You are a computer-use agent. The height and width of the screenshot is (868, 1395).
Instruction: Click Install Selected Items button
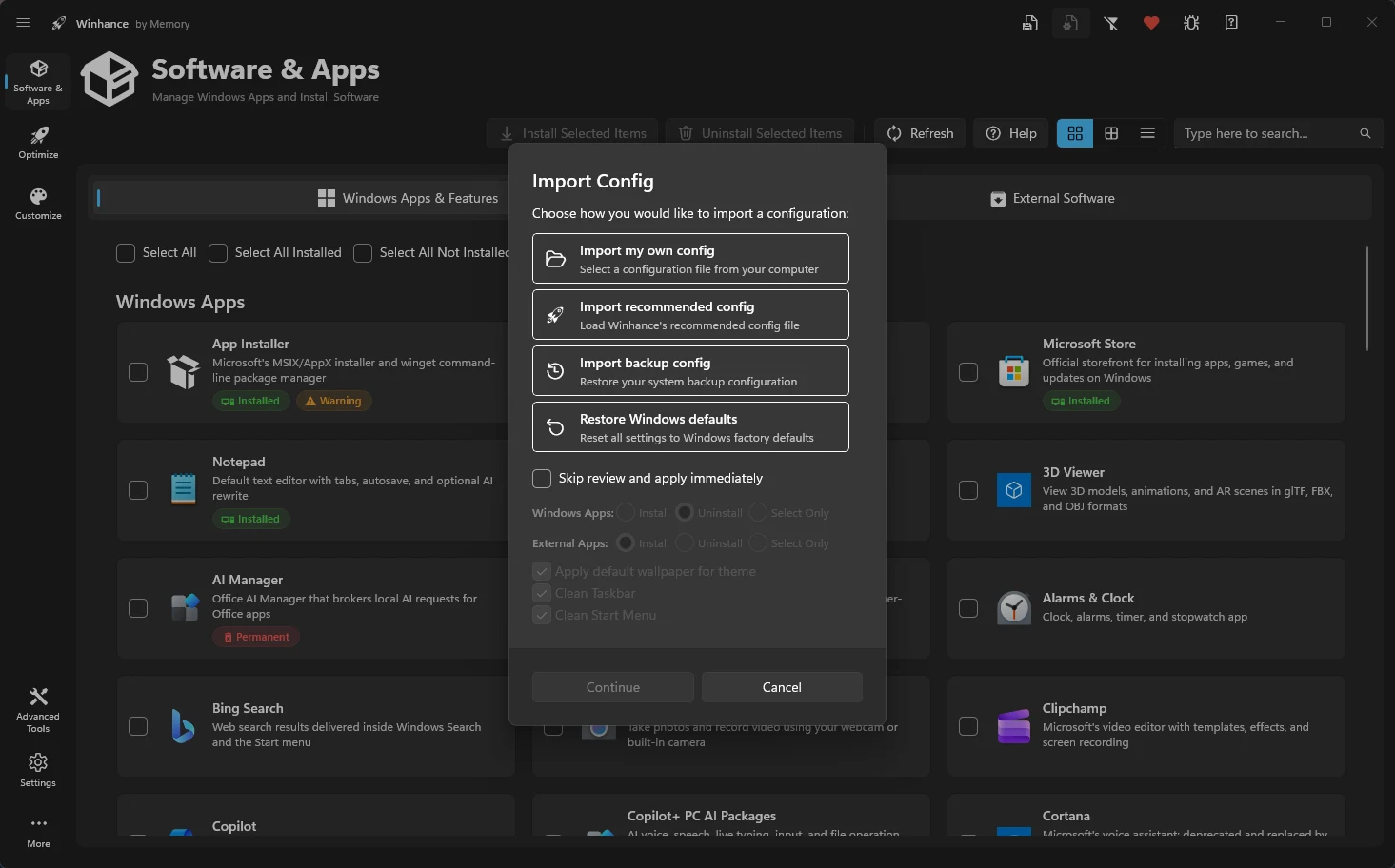573,133
